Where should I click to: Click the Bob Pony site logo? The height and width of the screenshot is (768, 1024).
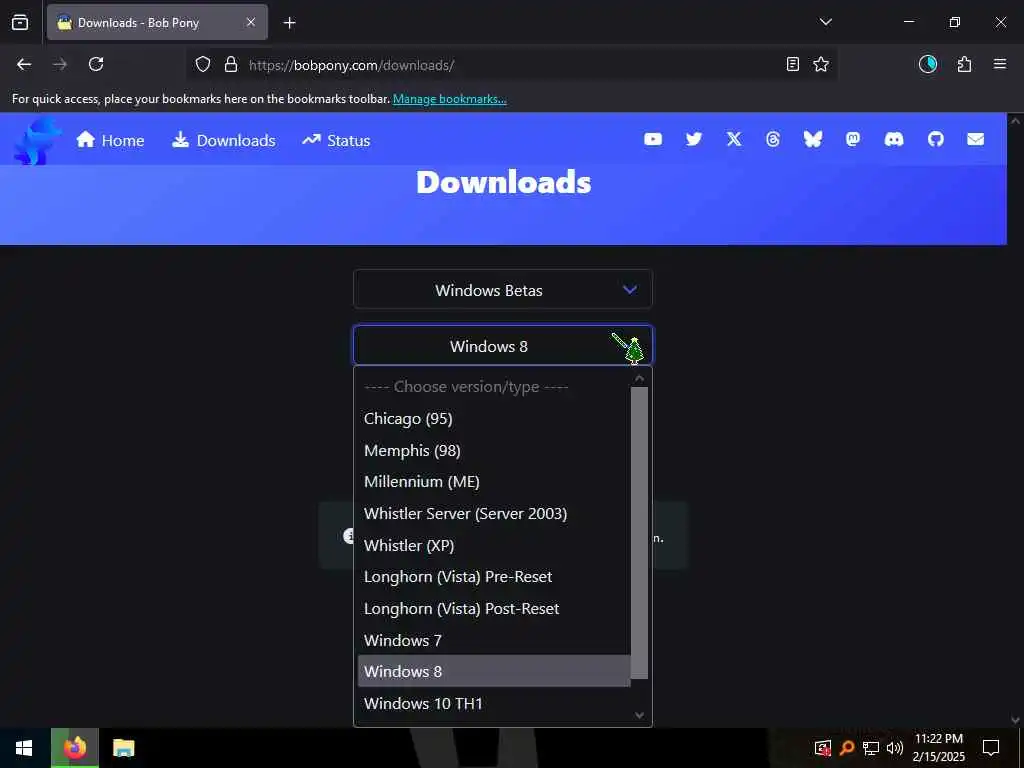[37, 140]
